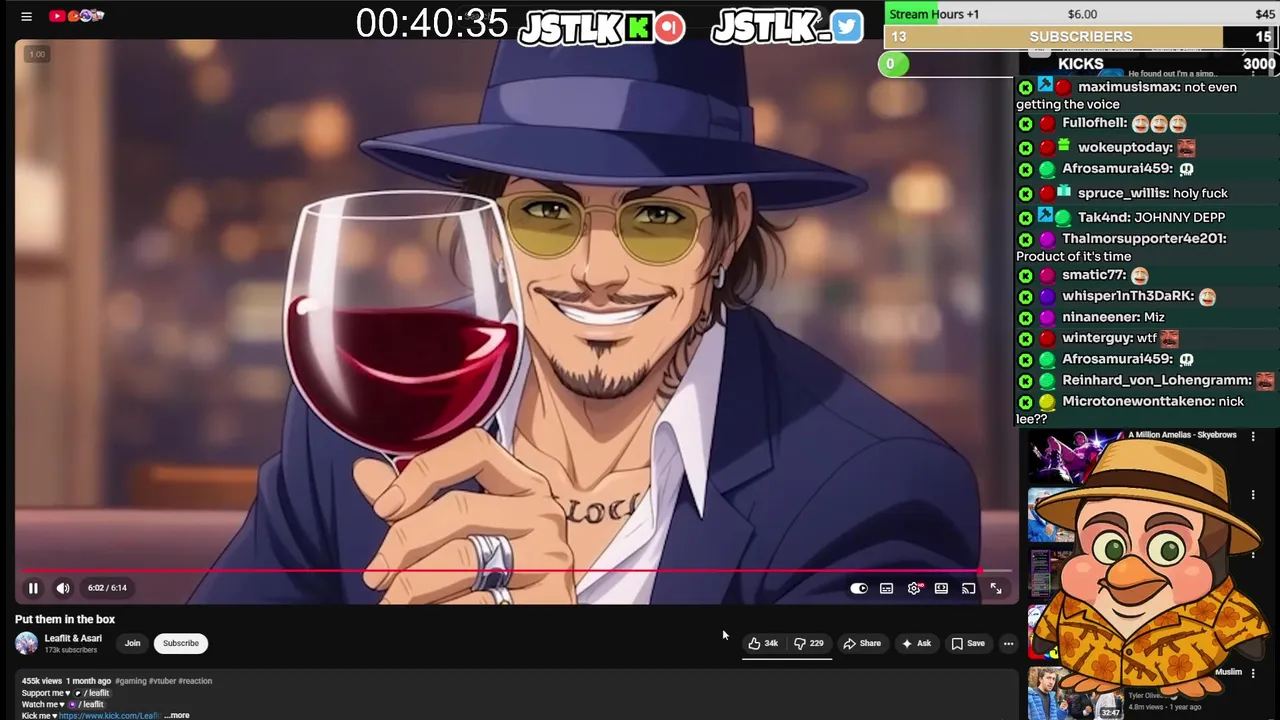
Task: Click the #gaming hashtag
Action: (x=130, y=681)
